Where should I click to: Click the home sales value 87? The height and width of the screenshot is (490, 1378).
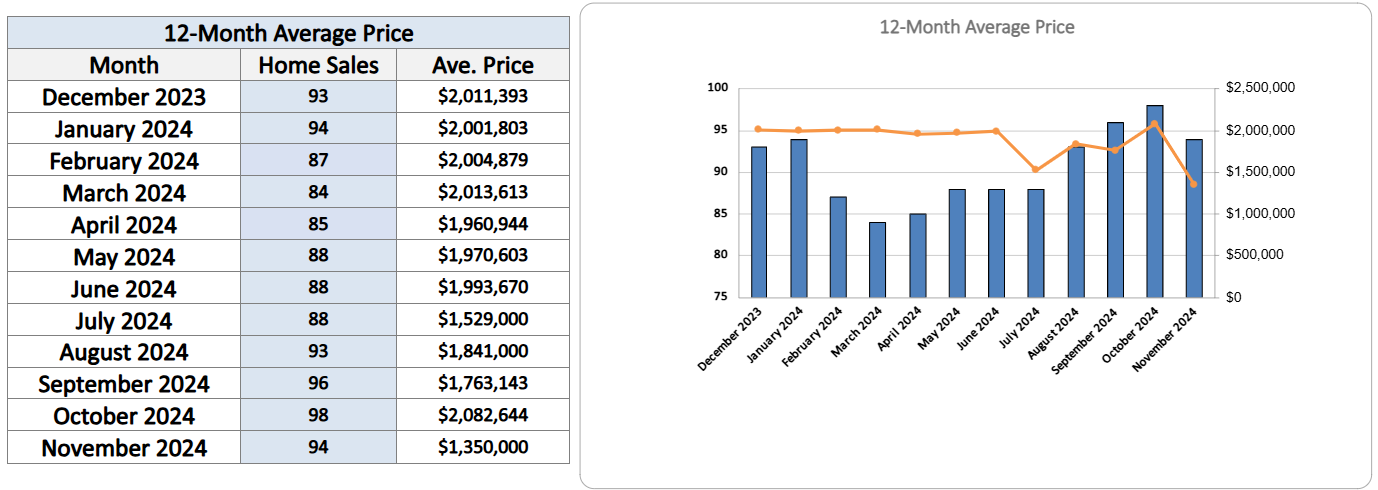[318, 161]
